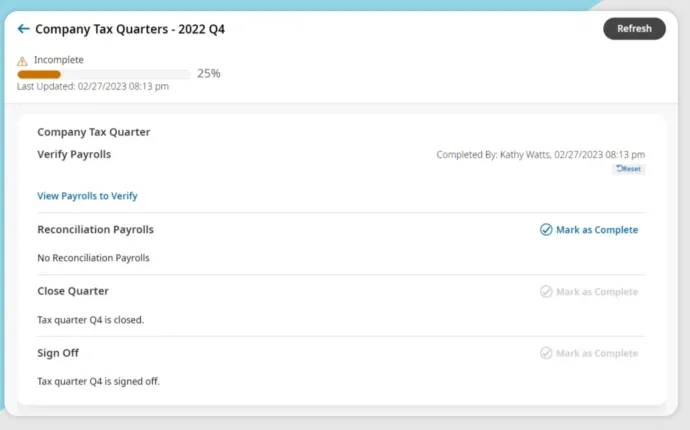This screenshot has width=690, height=430.
Task: Click the Last Updated timestamp text
Action: click(x=93, y=87)
